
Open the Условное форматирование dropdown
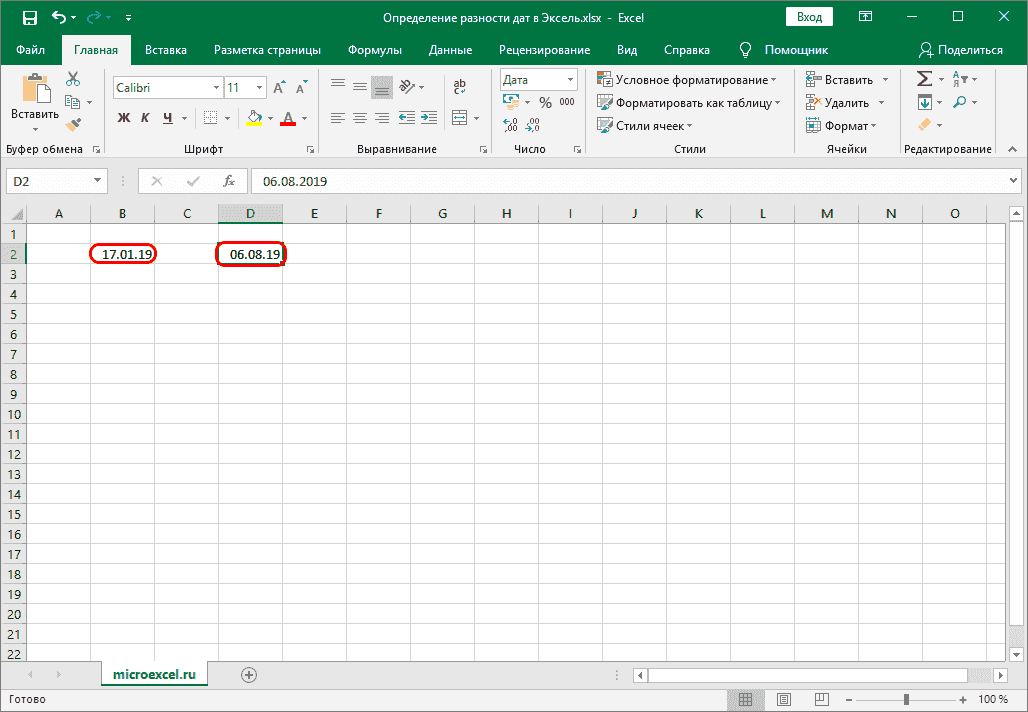[688, 80]
